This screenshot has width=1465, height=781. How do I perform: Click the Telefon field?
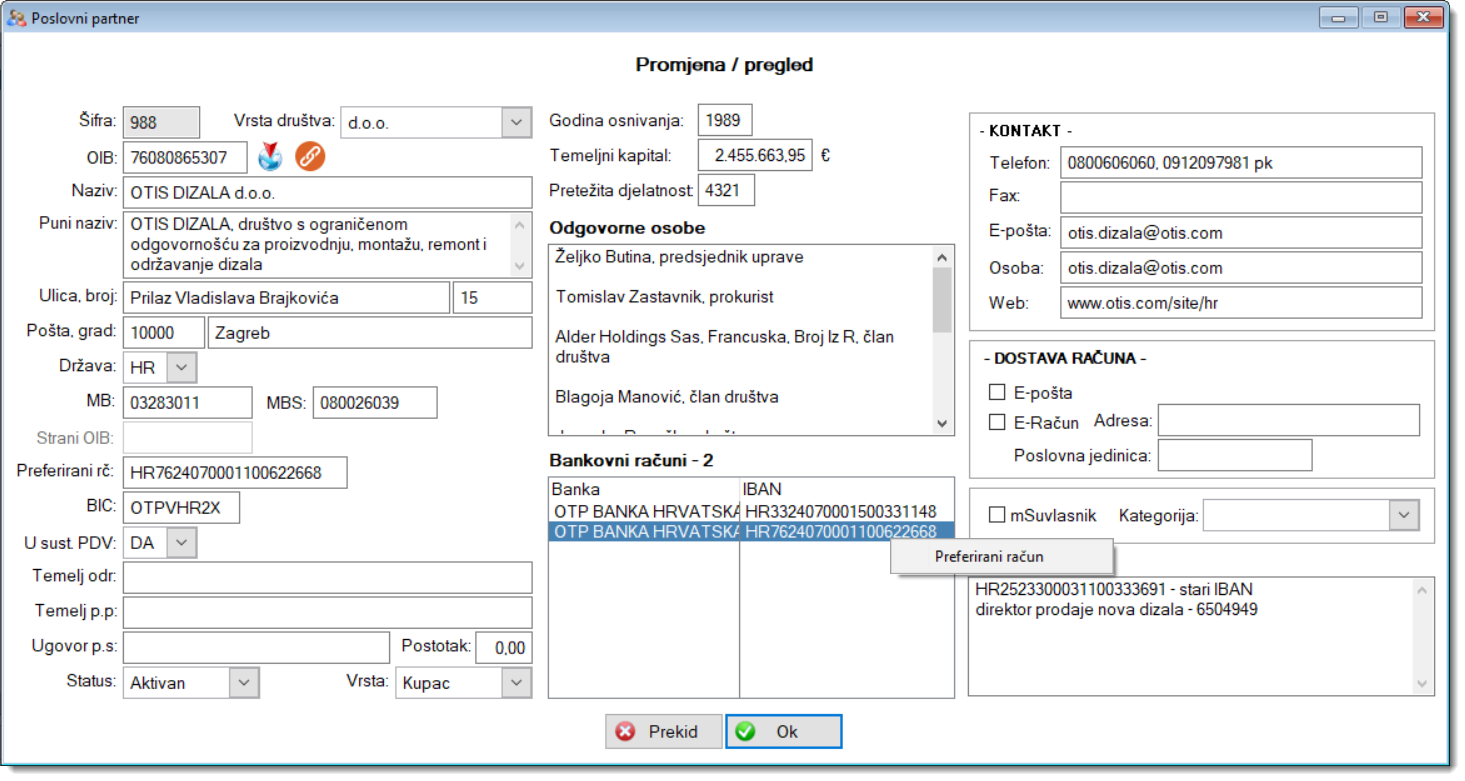point(1241,162)
